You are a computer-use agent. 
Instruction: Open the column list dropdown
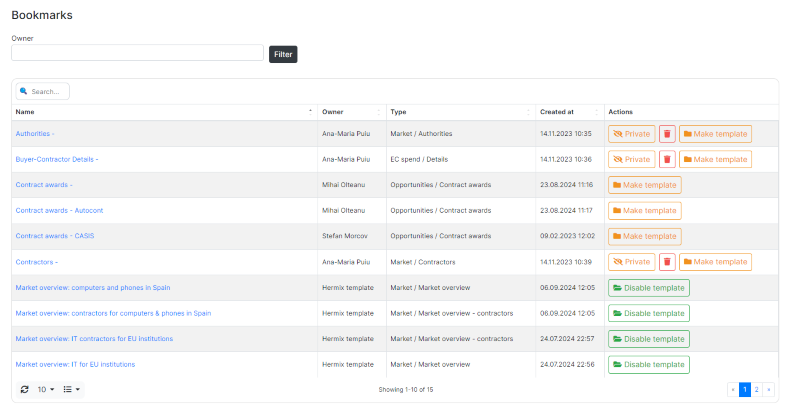[72, 389]
